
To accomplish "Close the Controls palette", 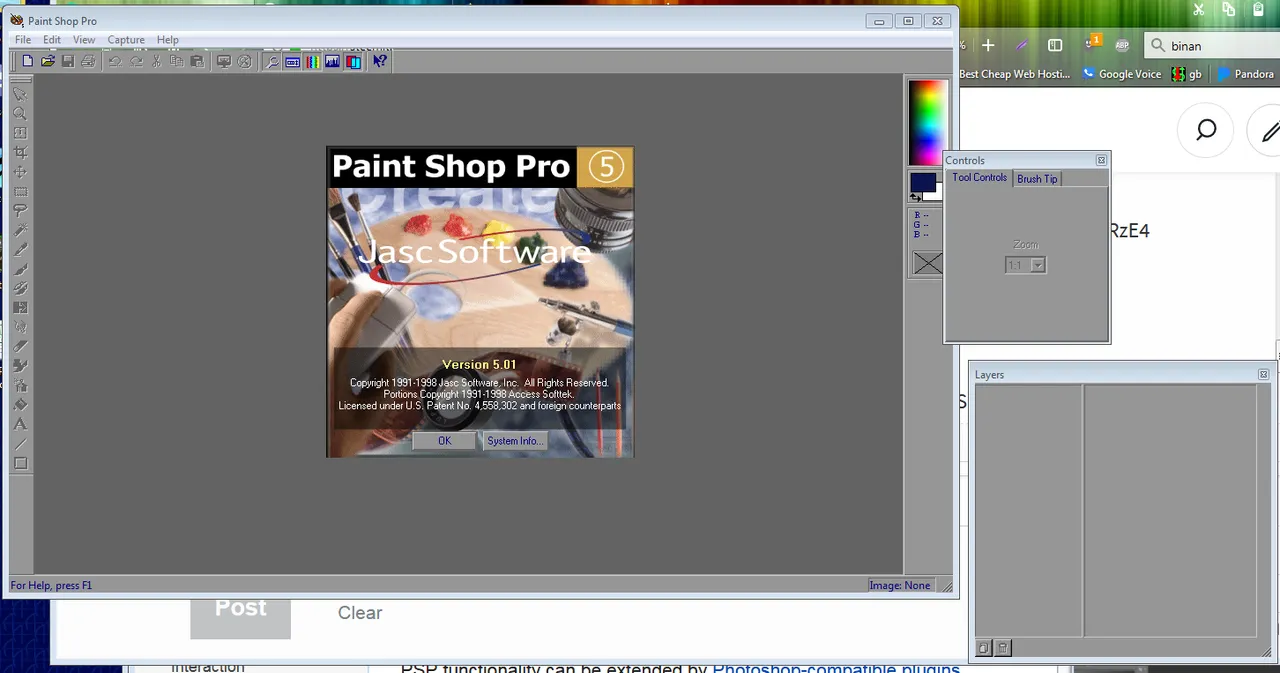I will click(1101, 160).
